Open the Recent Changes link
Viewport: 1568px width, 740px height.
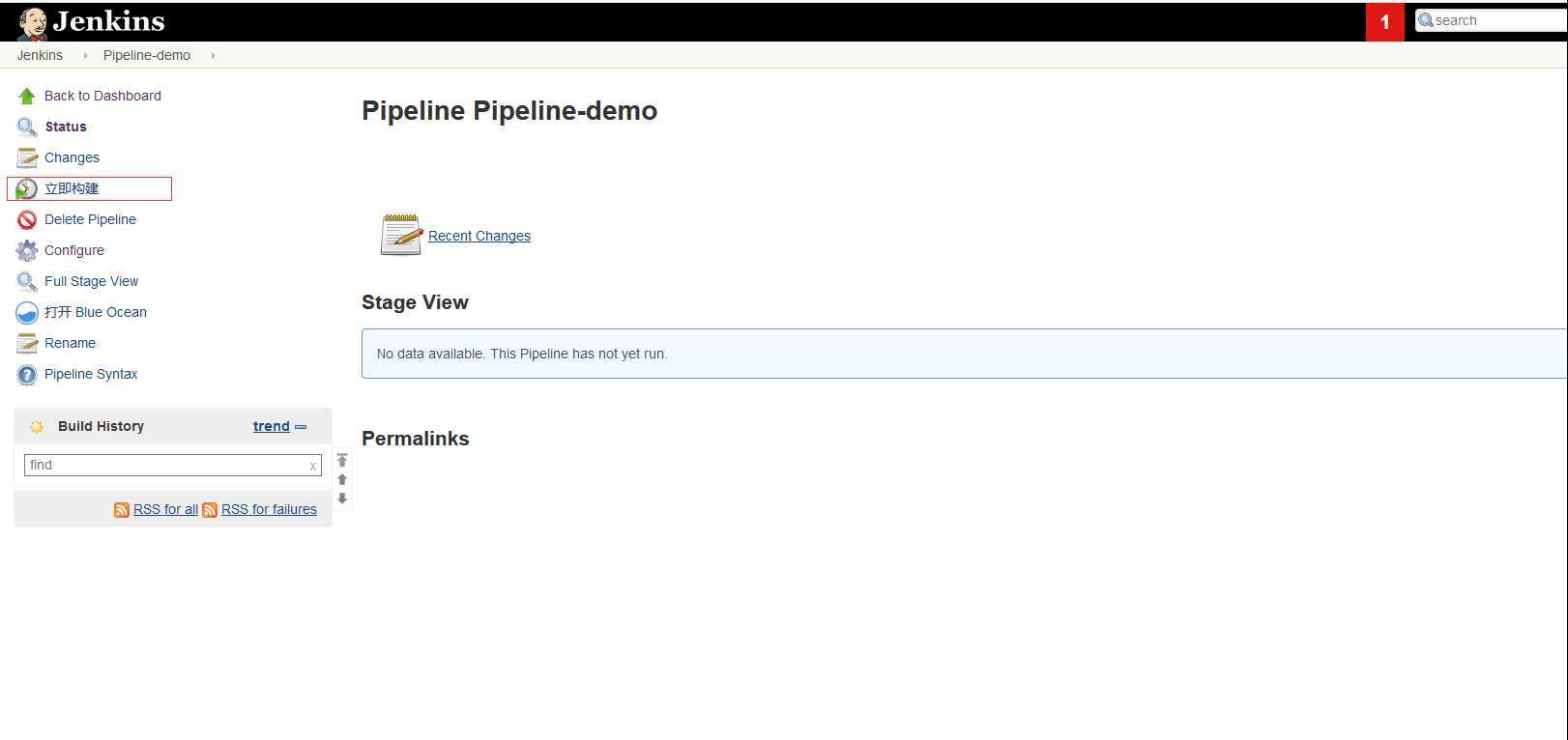tap(479, 236)
